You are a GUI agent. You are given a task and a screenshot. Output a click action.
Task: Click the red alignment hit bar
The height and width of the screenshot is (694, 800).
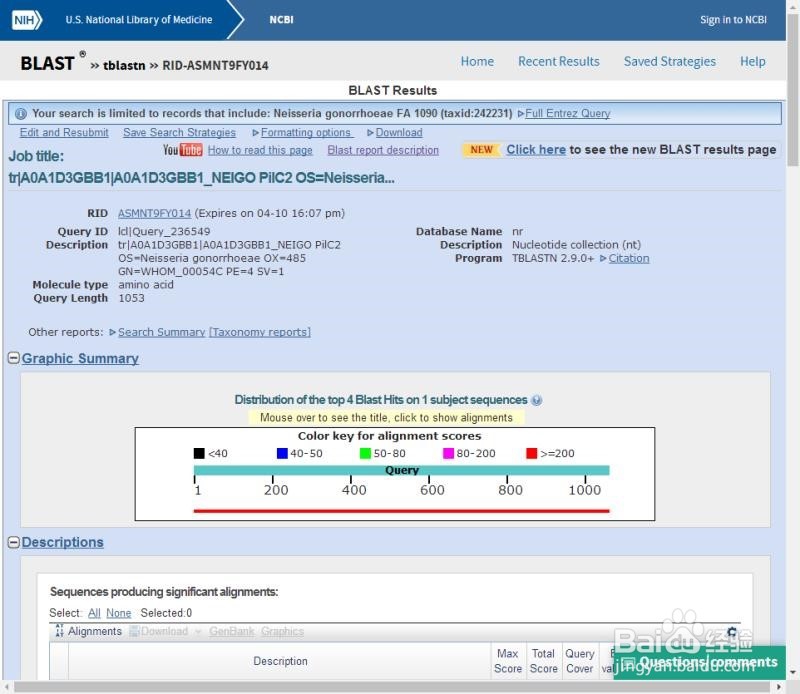pyautogui.click(x=402, y=510)
